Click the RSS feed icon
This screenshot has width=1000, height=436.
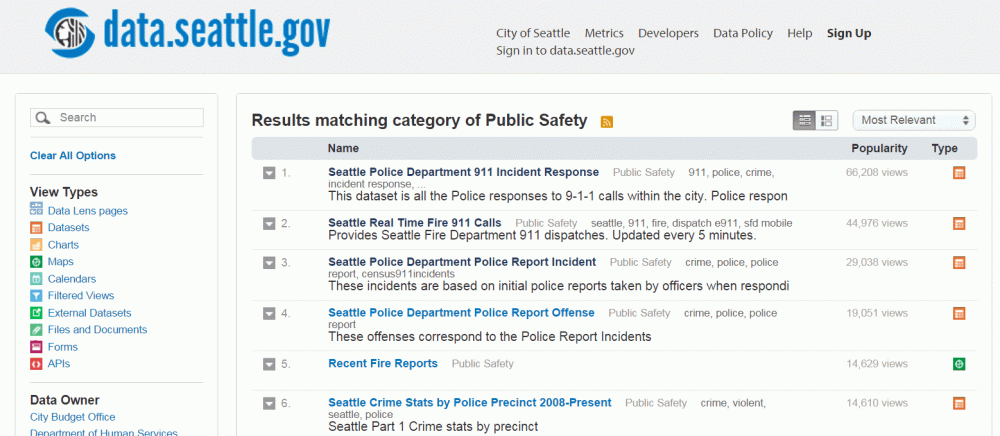(607, 122)
